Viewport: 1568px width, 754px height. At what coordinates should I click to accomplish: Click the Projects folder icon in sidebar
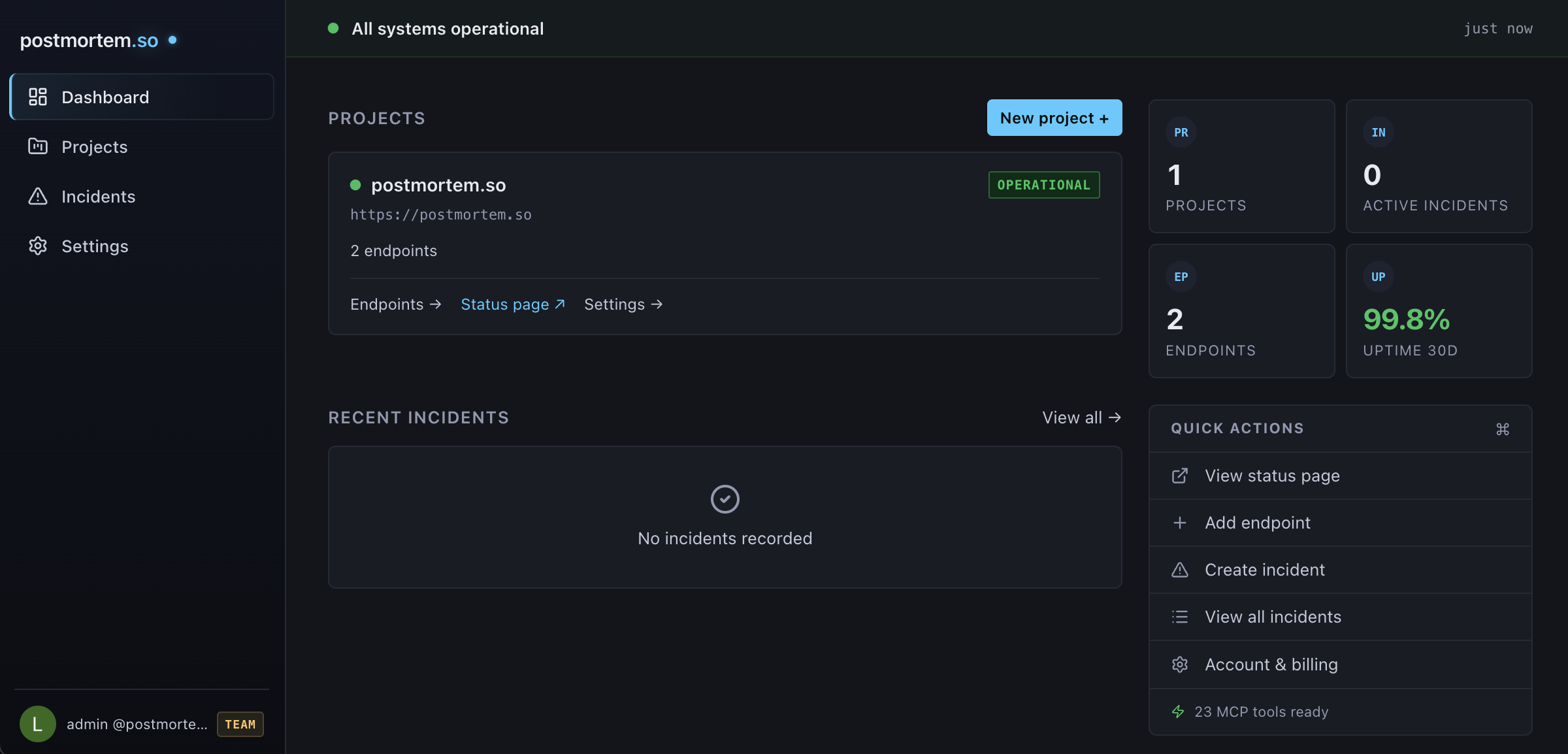tap(37, 146)
